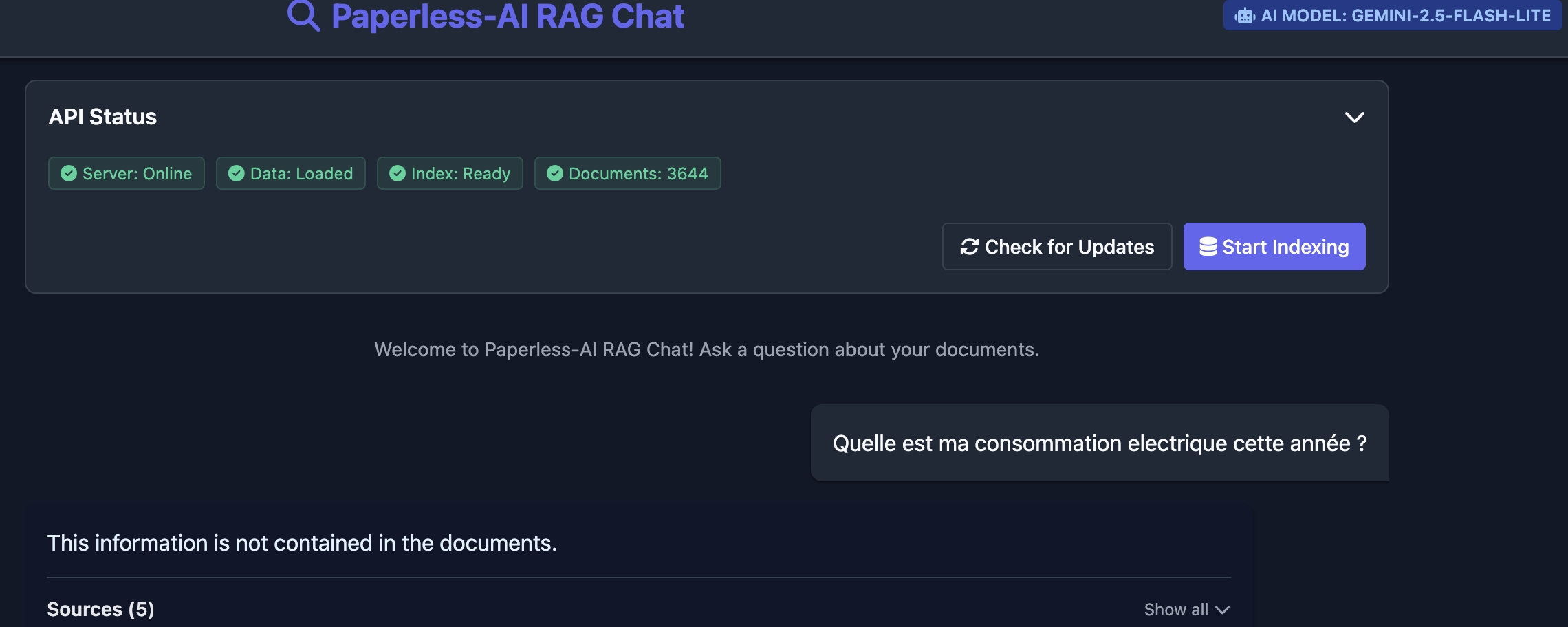Click the Paperless-AI RAG Chat title
Image resolution: width=1568 pixels, height=627 pixels.
click(508, 16)
